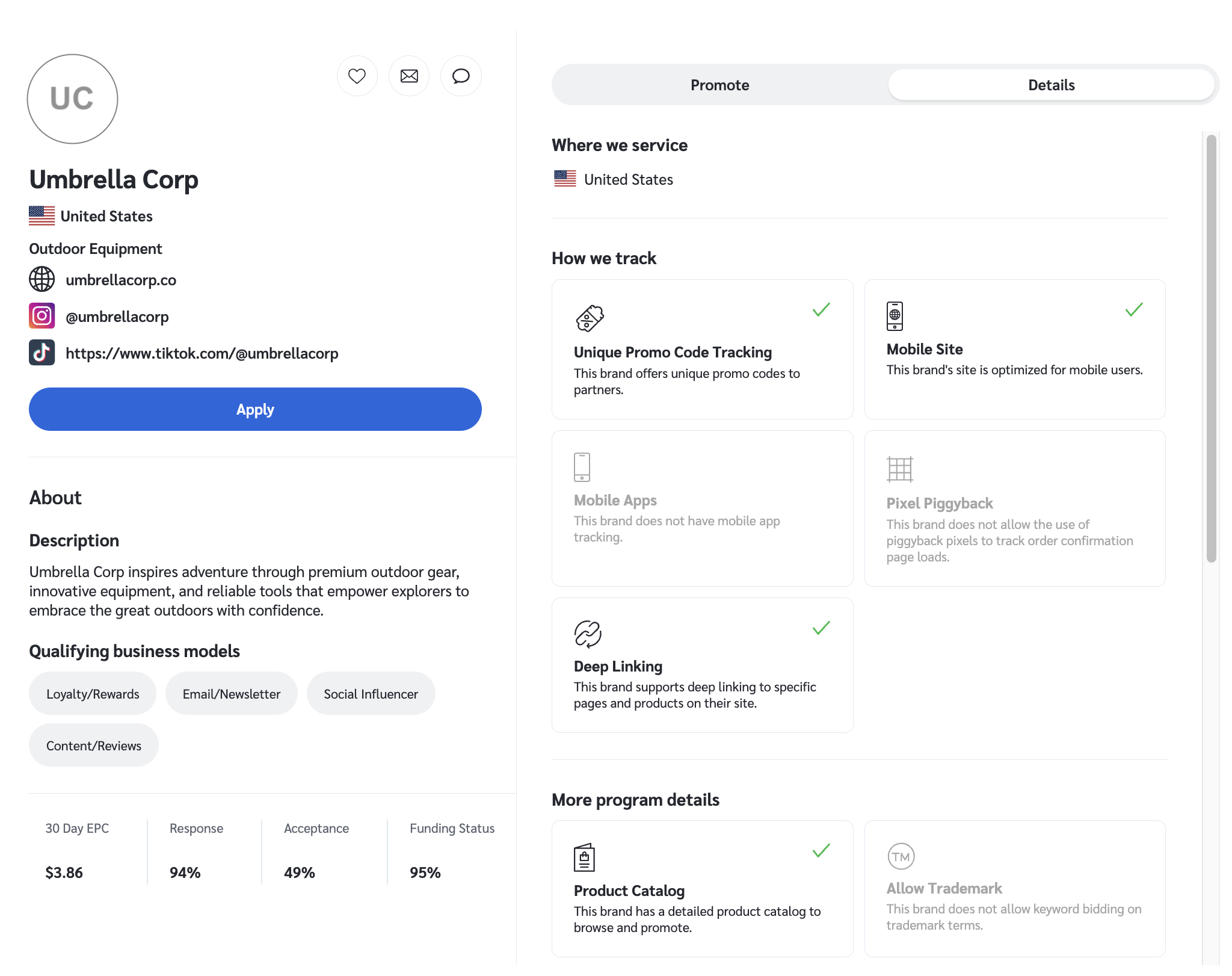Click the TikTok logo icon
The height and width of the screenshot is (976, 1232).
pyautogui.click(x=42, y=353)
